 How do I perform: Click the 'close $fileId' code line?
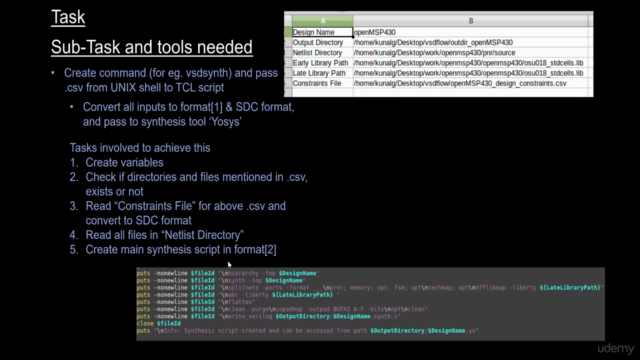tap(159, 323)
